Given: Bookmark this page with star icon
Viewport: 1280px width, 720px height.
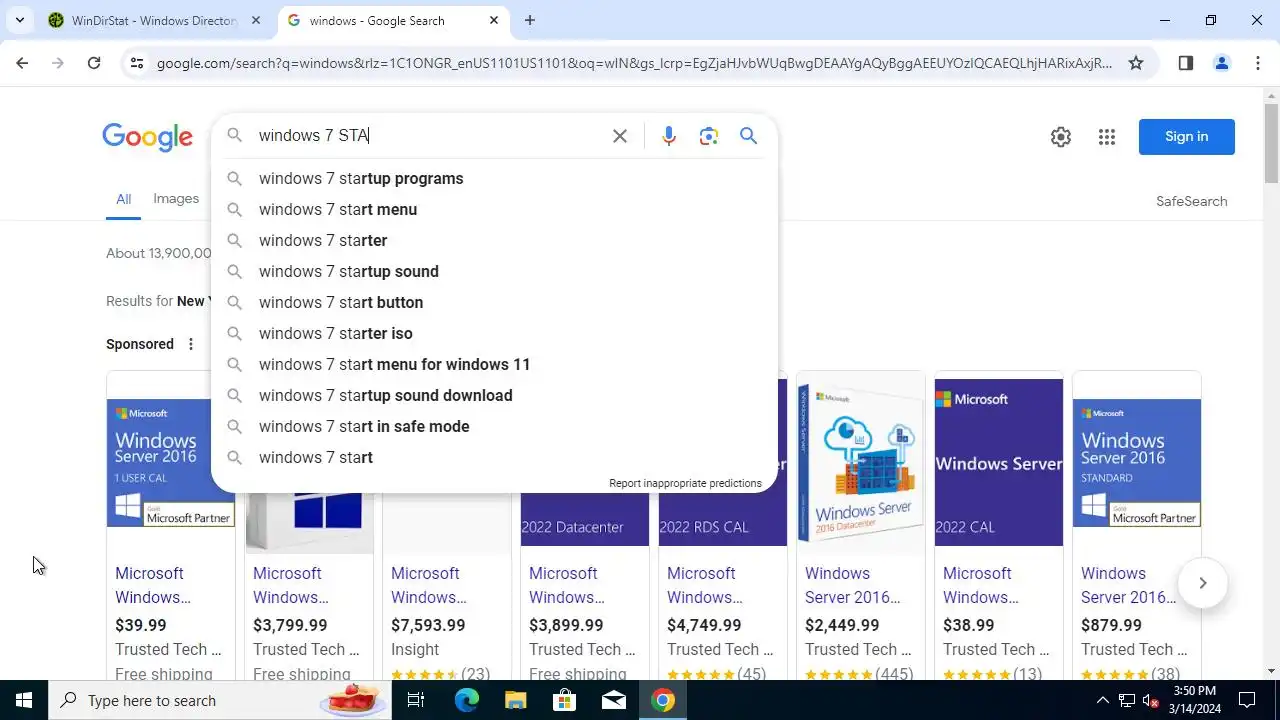Looking at the screenshot, I should [x=1136, y=63].
